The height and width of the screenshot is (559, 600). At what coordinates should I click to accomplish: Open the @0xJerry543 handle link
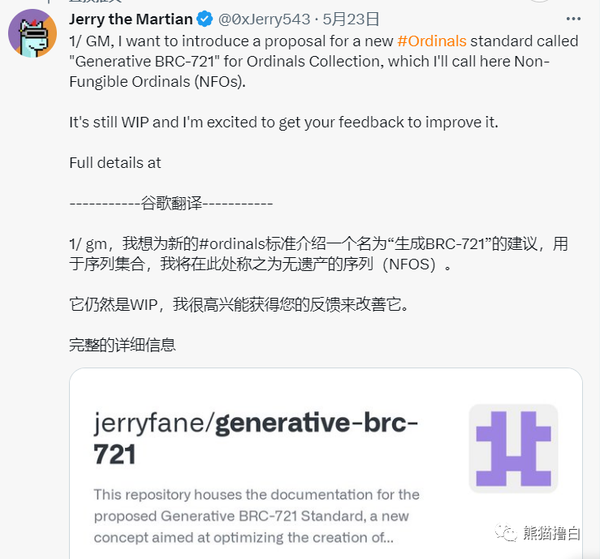pos(264,19)
